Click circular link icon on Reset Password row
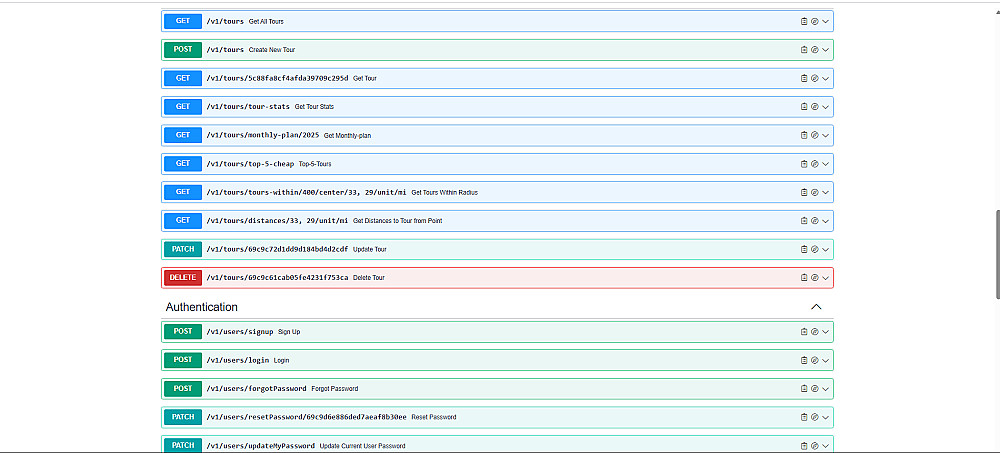 point(814,417)
